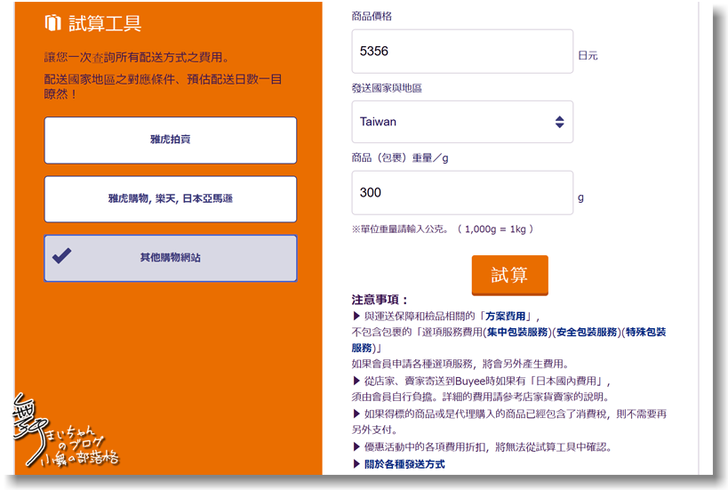The width and height of the screenshot is (728, 490).
Task: Click the up-down arrows in country selector
Action: click(x=558, y=122)
